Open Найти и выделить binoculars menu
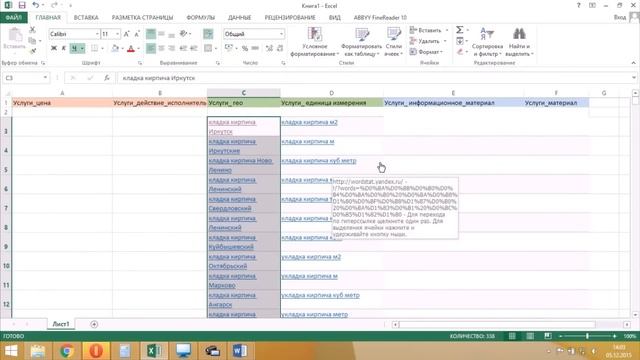This screenshot has height=360, width=640. [x=519, y=41]
